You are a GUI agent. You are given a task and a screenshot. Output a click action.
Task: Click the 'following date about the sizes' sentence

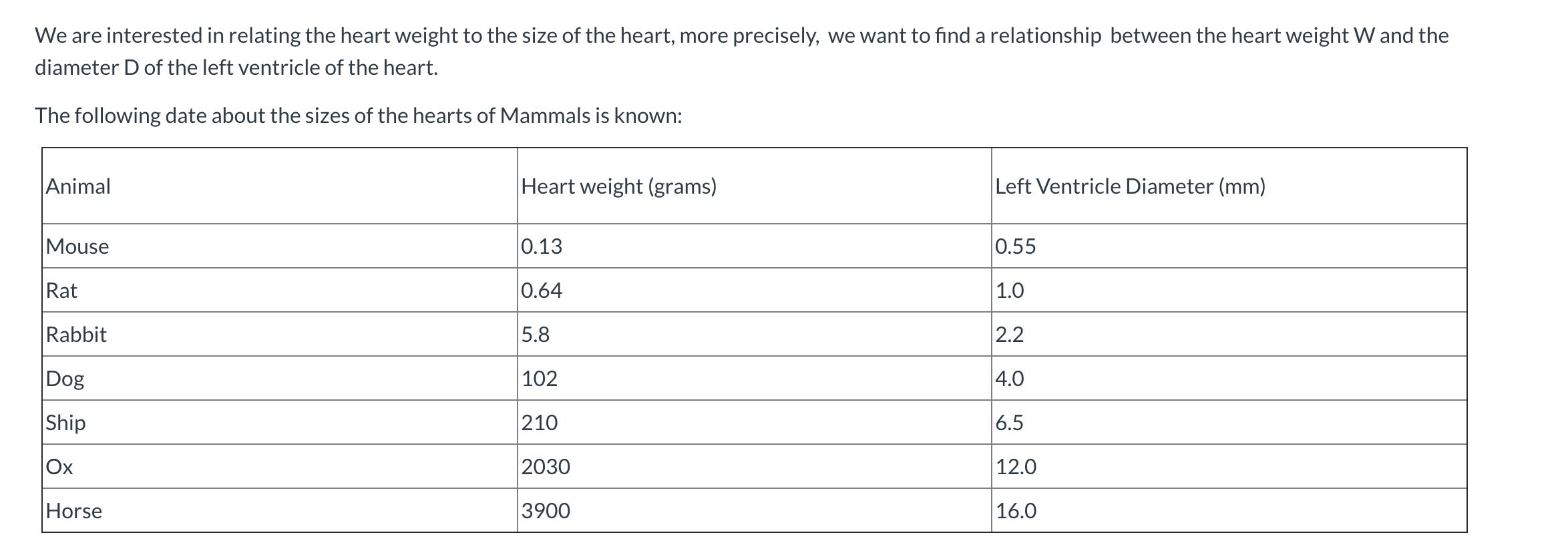tap(358, 116)
